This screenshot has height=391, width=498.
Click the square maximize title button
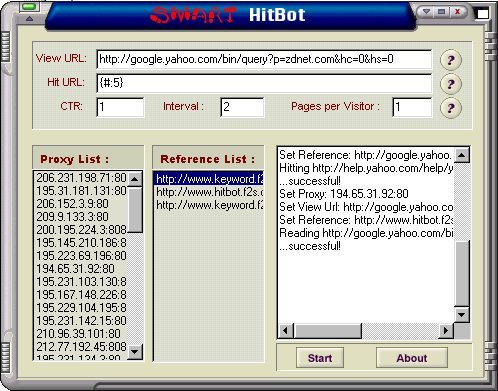[441, 12]
